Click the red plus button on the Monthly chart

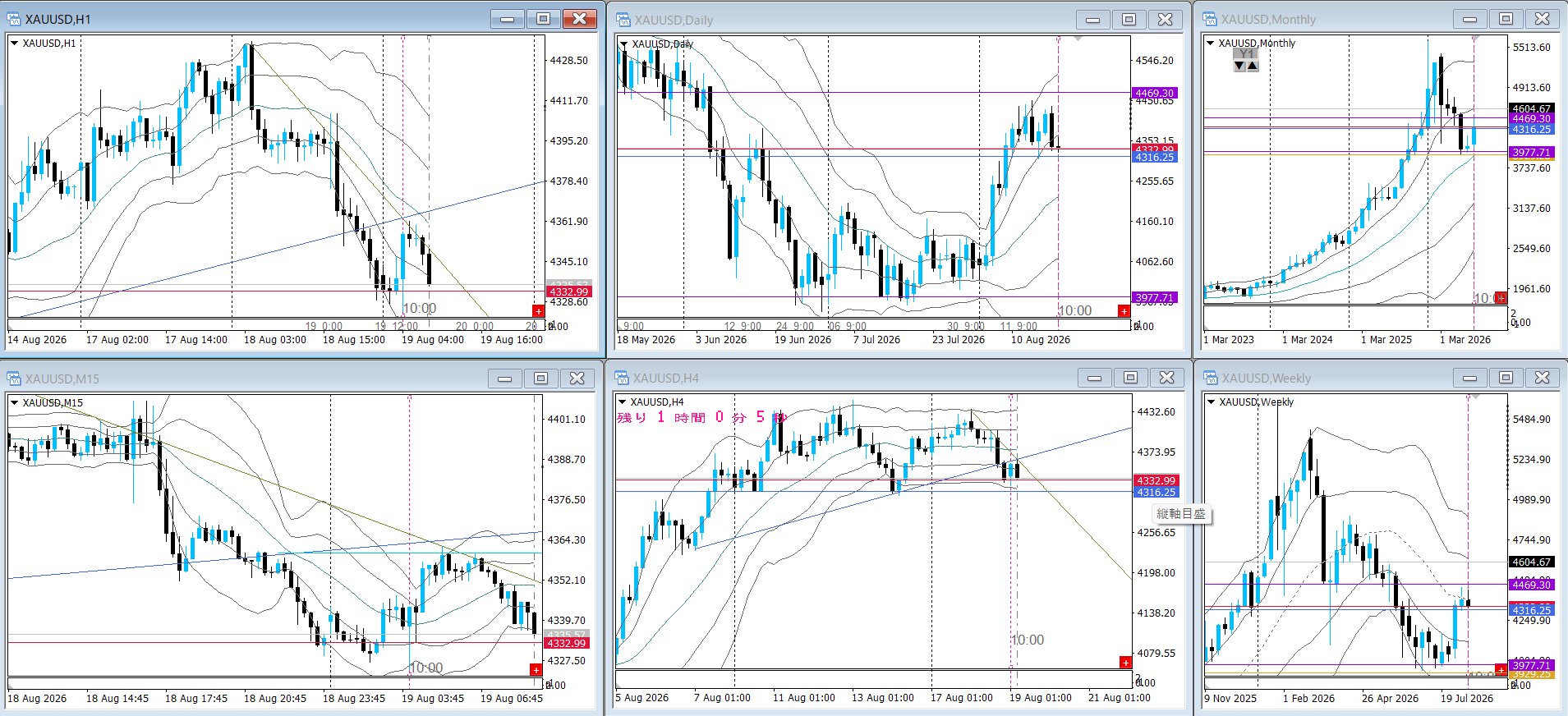pyautogui.click(x=1501, y=297)
